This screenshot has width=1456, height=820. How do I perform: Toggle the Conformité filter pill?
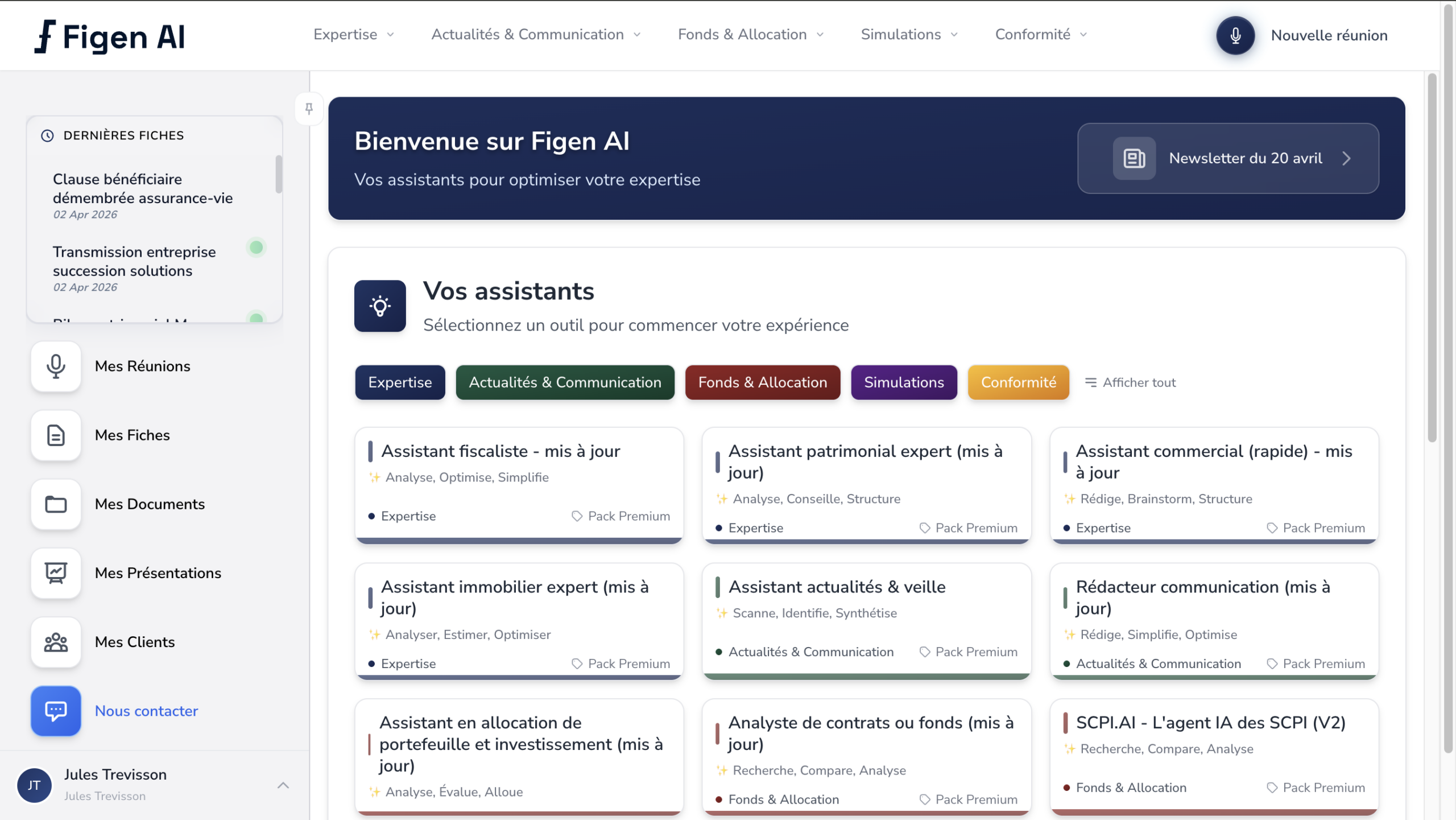coord(1018,382)
